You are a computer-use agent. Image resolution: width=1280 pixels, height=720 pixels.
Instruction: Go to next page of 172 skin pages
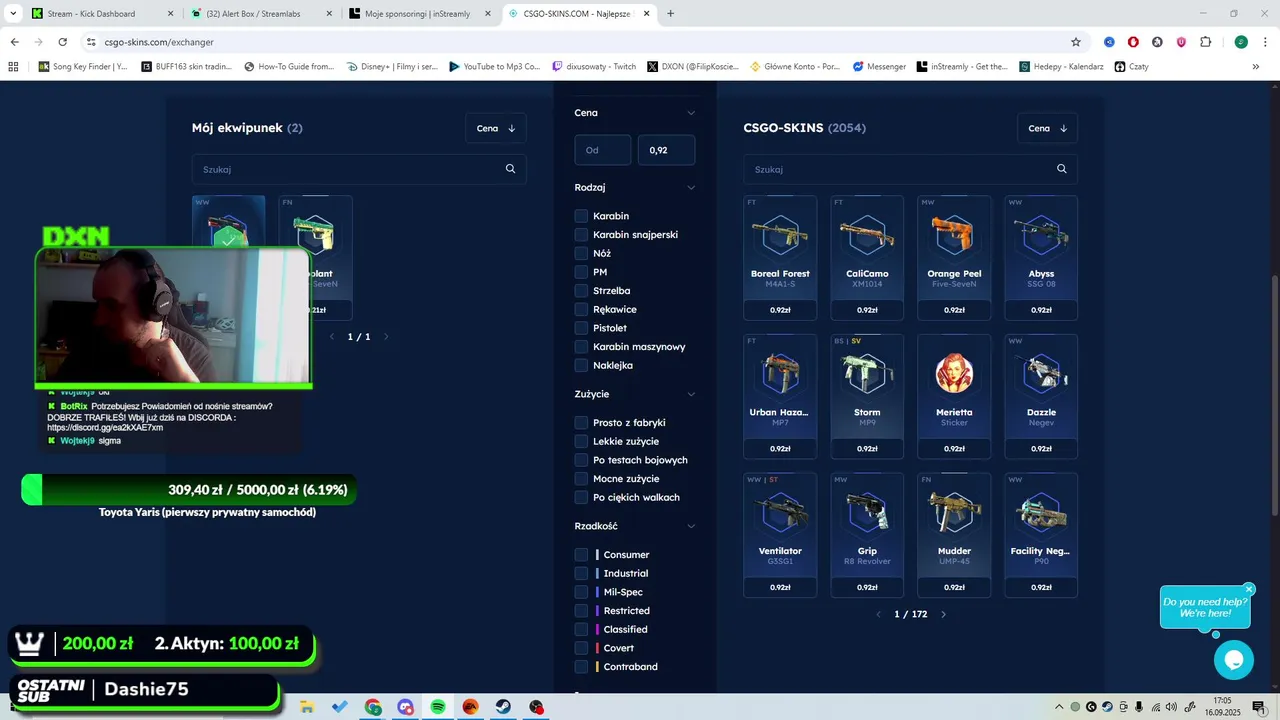click(x=943, y=614)
